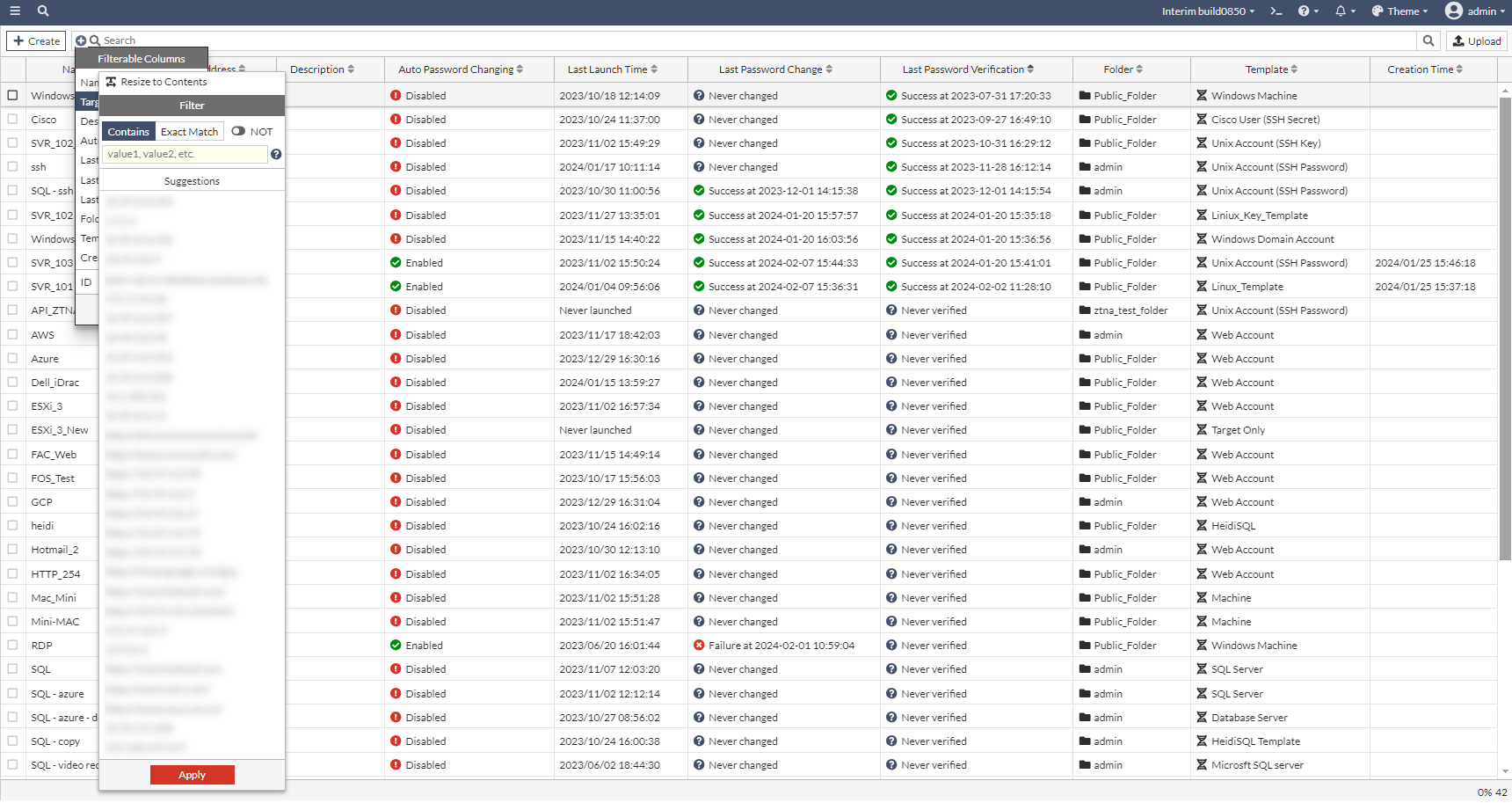1512x803 pixels.
Task: Click 'Success at 2023-12-01 14:15:38' cell
Action: point(783,191)
